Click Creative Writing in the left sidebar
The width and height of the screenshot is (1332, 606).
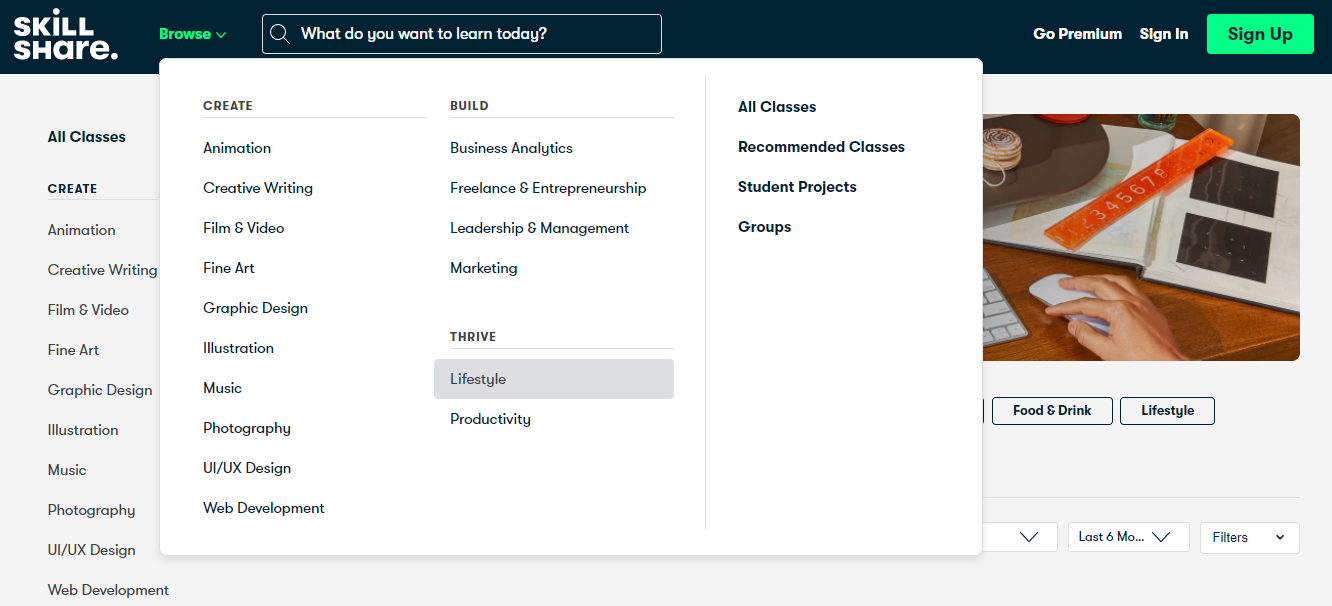[x=103, y=270]
